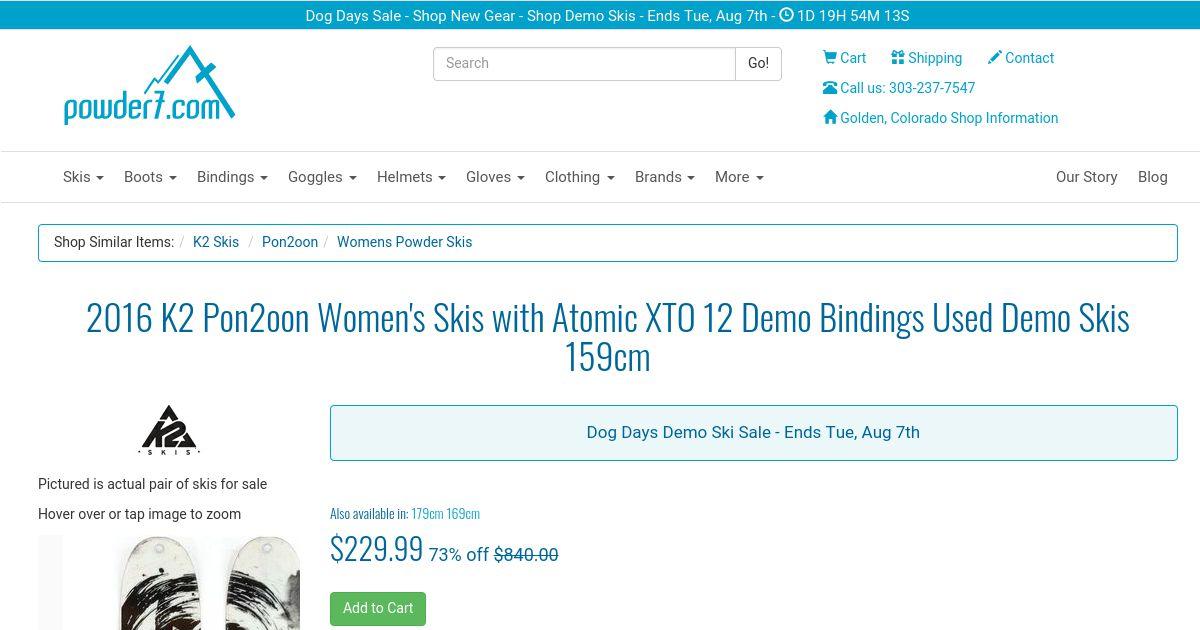The height and width of the screenshot is (630, 1200).
Task: Click the phone icon beside Call us
Action: pyautogui.click(x=830, y=88)
